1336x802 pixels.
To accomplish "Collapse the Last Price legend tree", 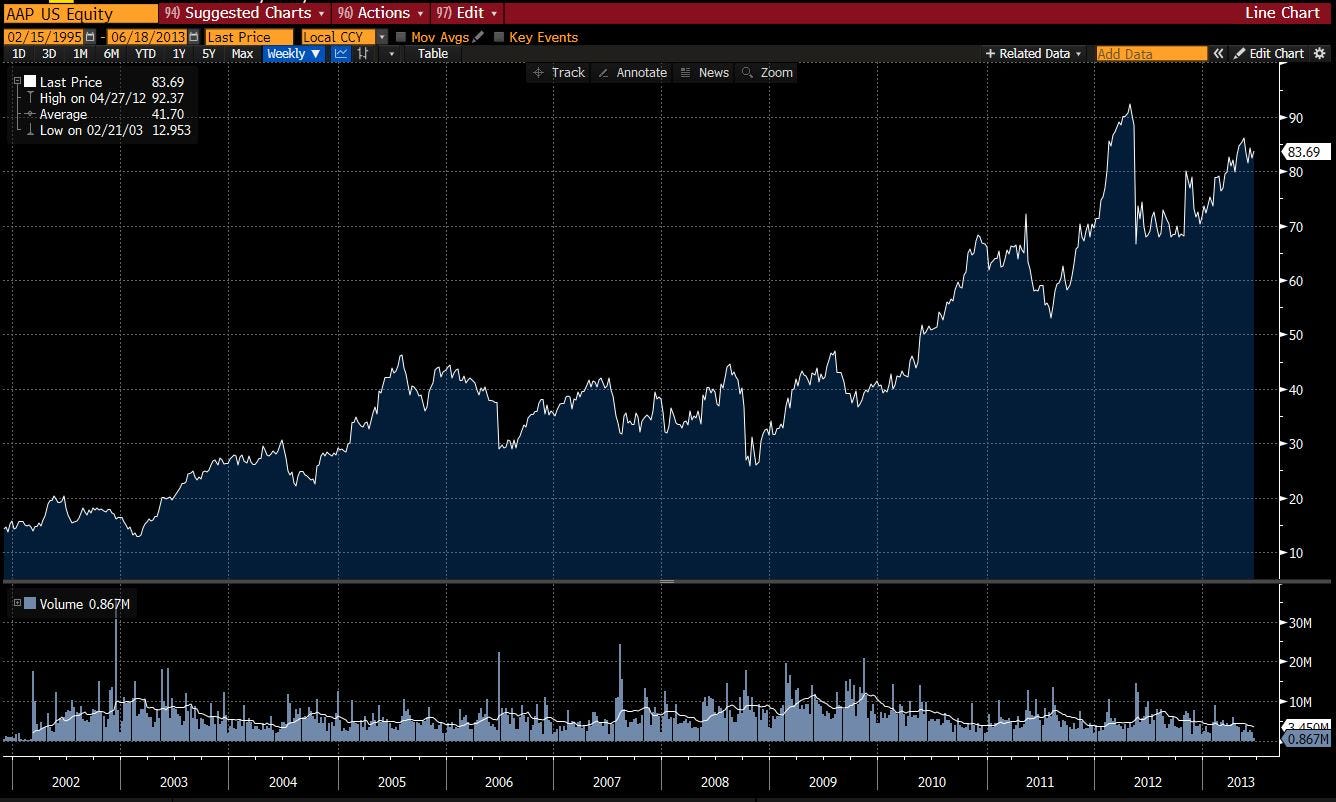I will pyautogui.click(x=17, y=81).
